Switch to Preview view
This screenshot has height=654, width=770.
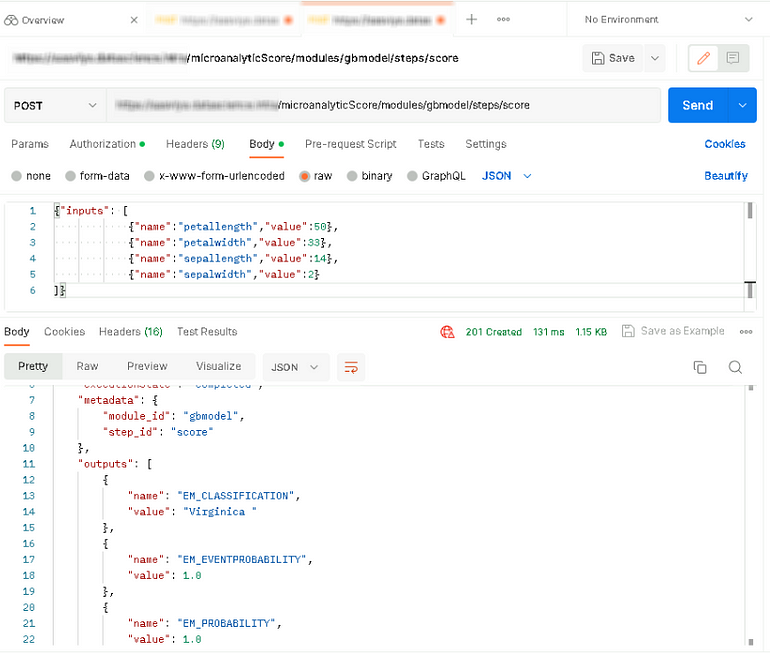pos(147,366)
